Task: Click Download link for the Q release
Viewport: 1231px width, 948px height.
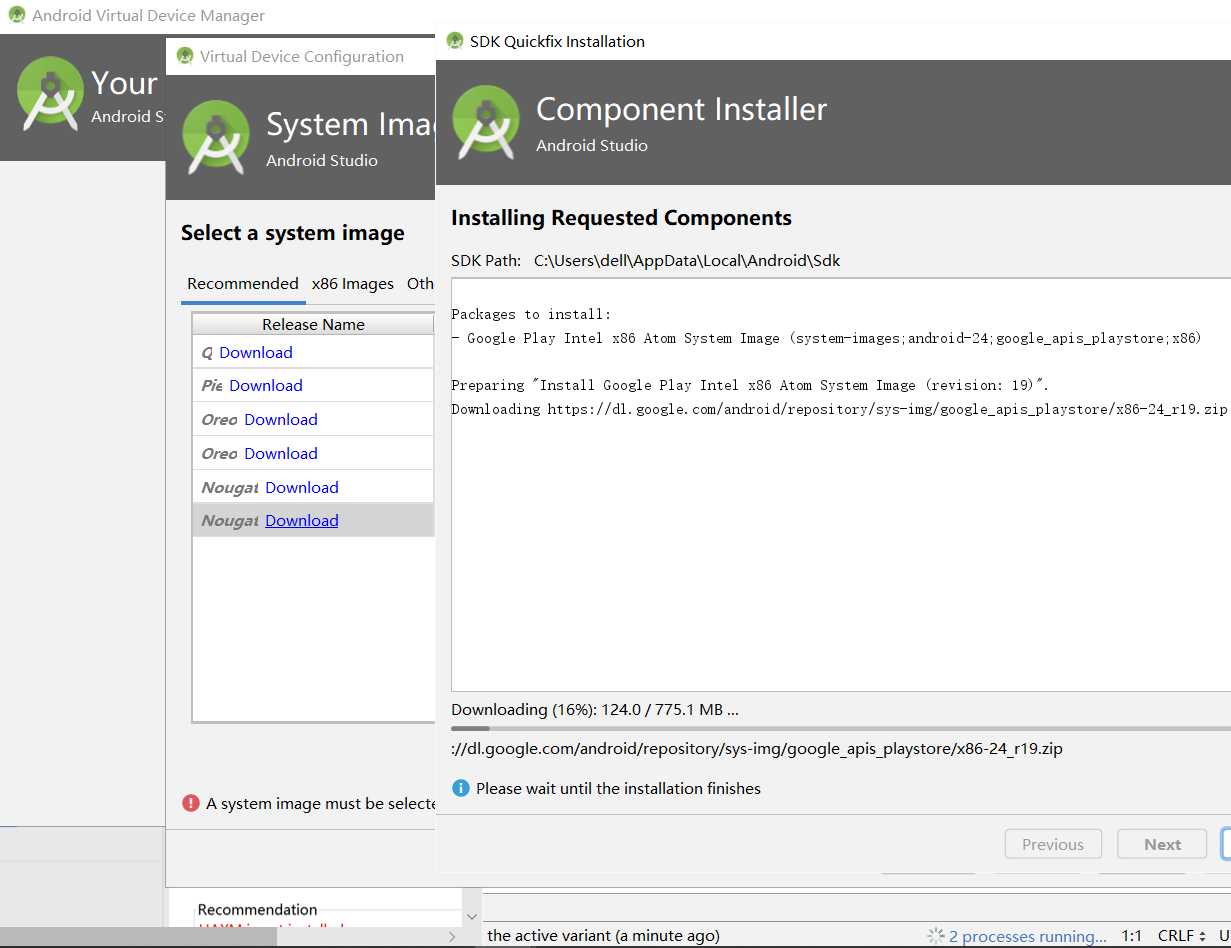Action: pos(256,352)
